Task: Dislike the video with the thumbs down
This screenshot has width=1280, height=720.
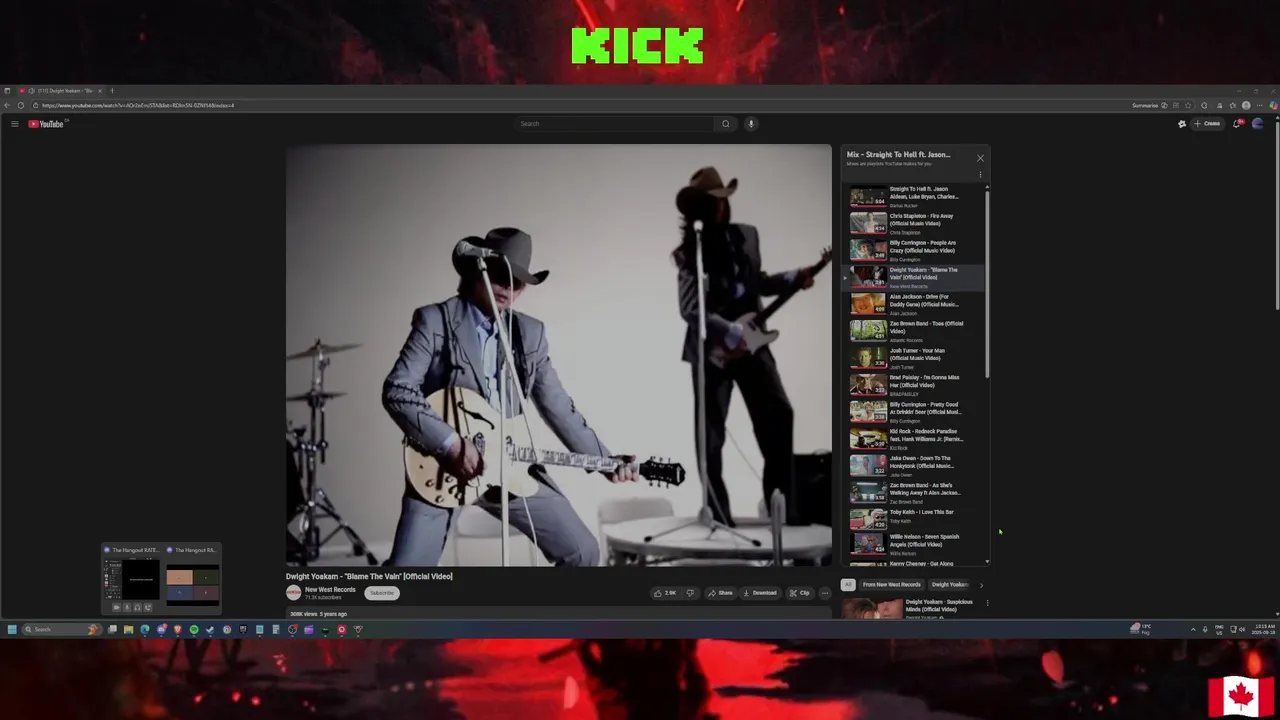Action: coord(690,593)
